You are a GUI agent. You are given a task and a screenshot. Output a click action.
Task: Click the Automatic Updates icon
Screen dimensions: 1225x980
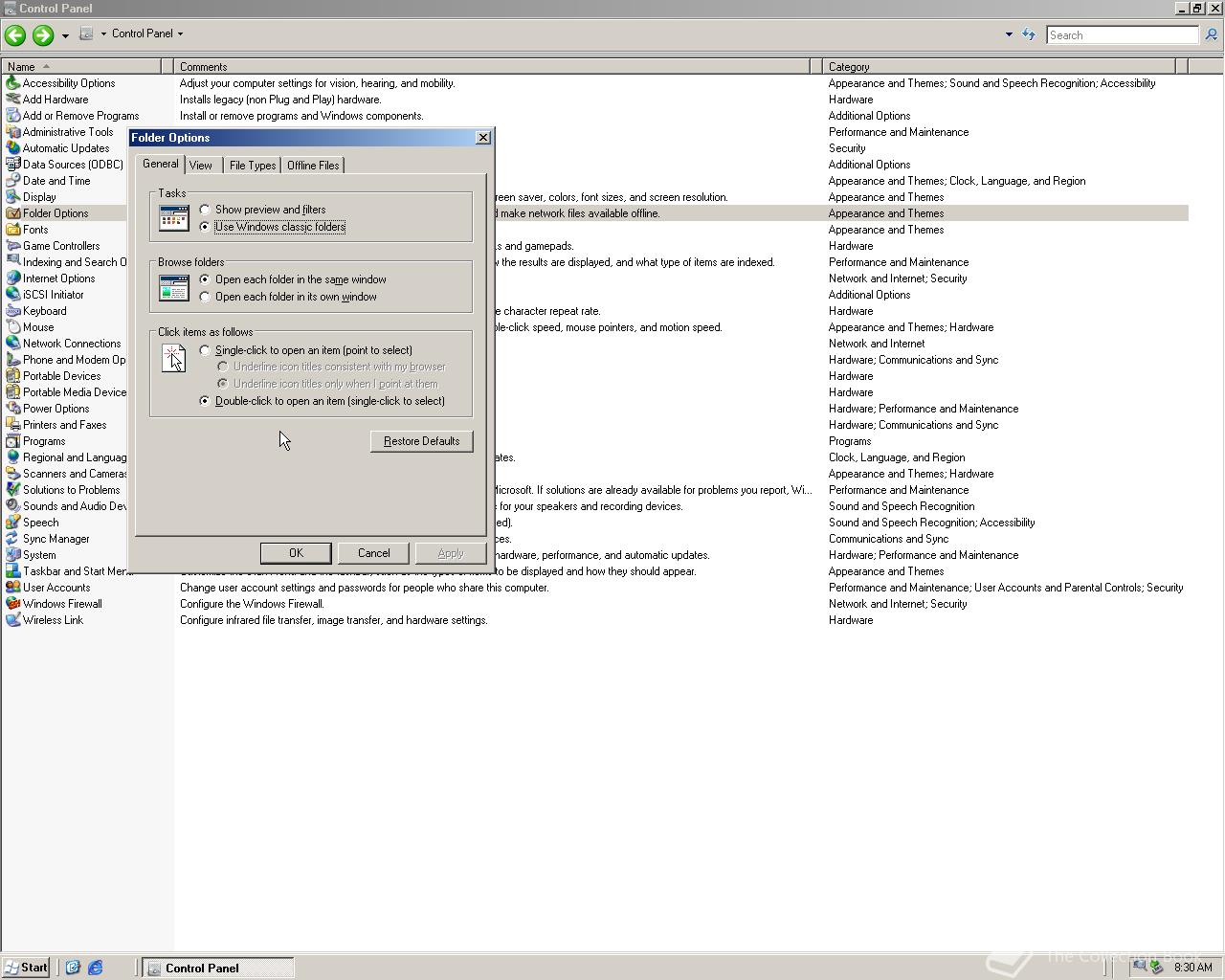(12, 148)
